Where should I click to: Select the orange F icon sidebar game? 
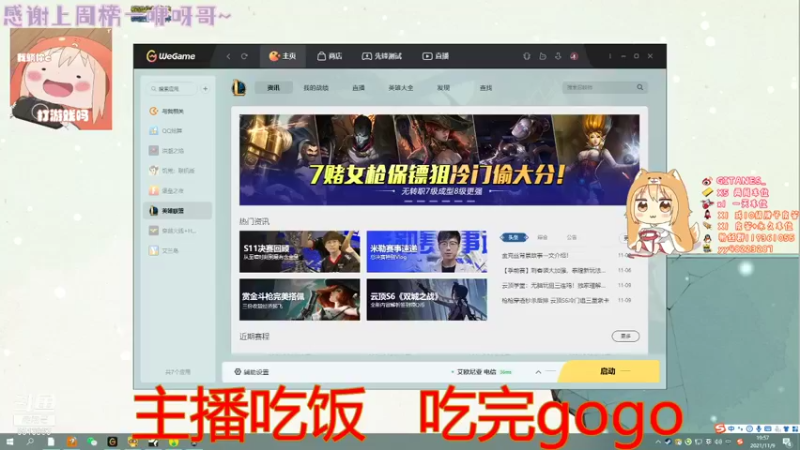coord(177,190)
